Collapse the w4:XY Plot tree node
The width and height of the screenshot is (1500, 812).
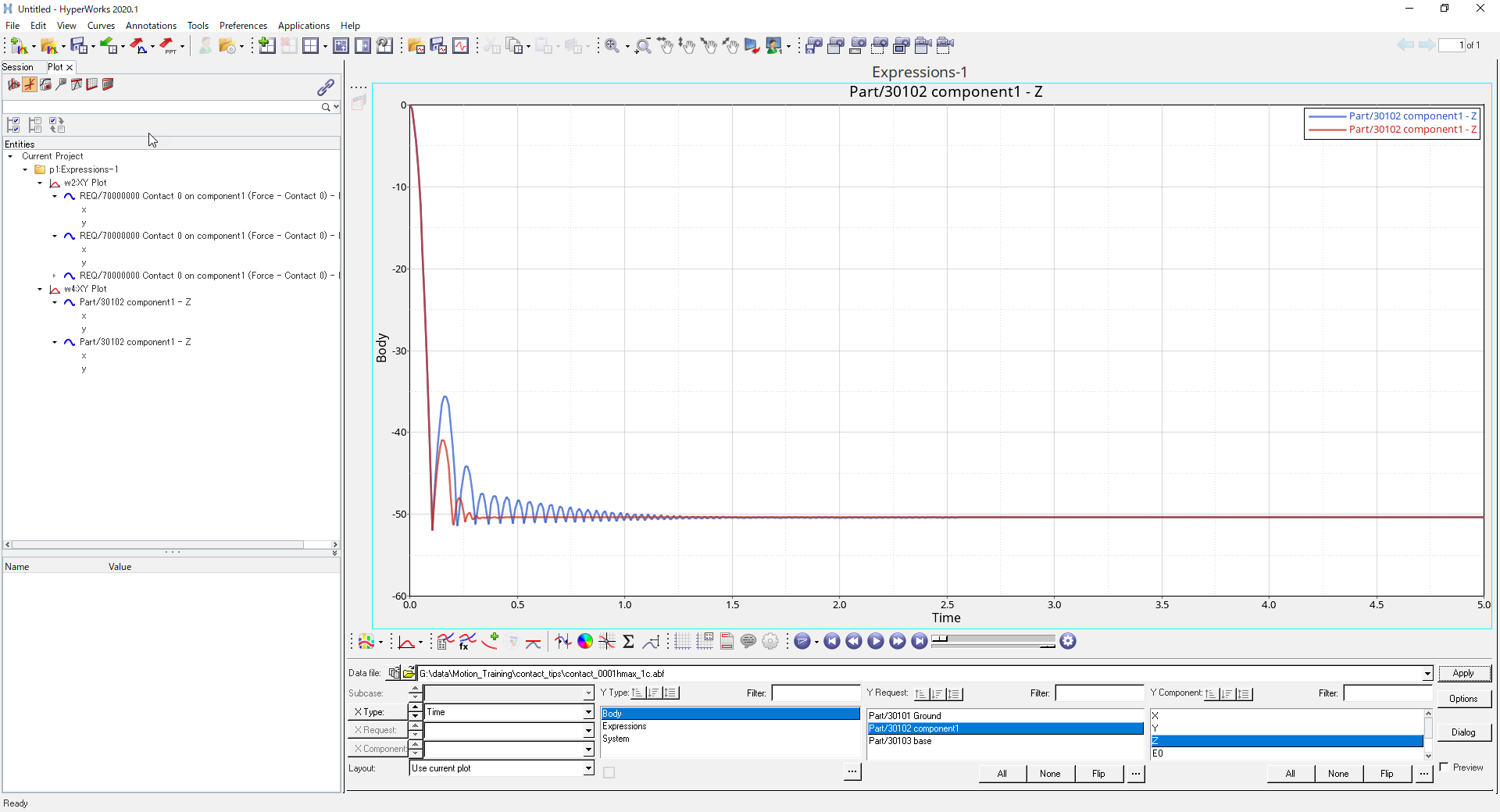(x=41, y=289)
